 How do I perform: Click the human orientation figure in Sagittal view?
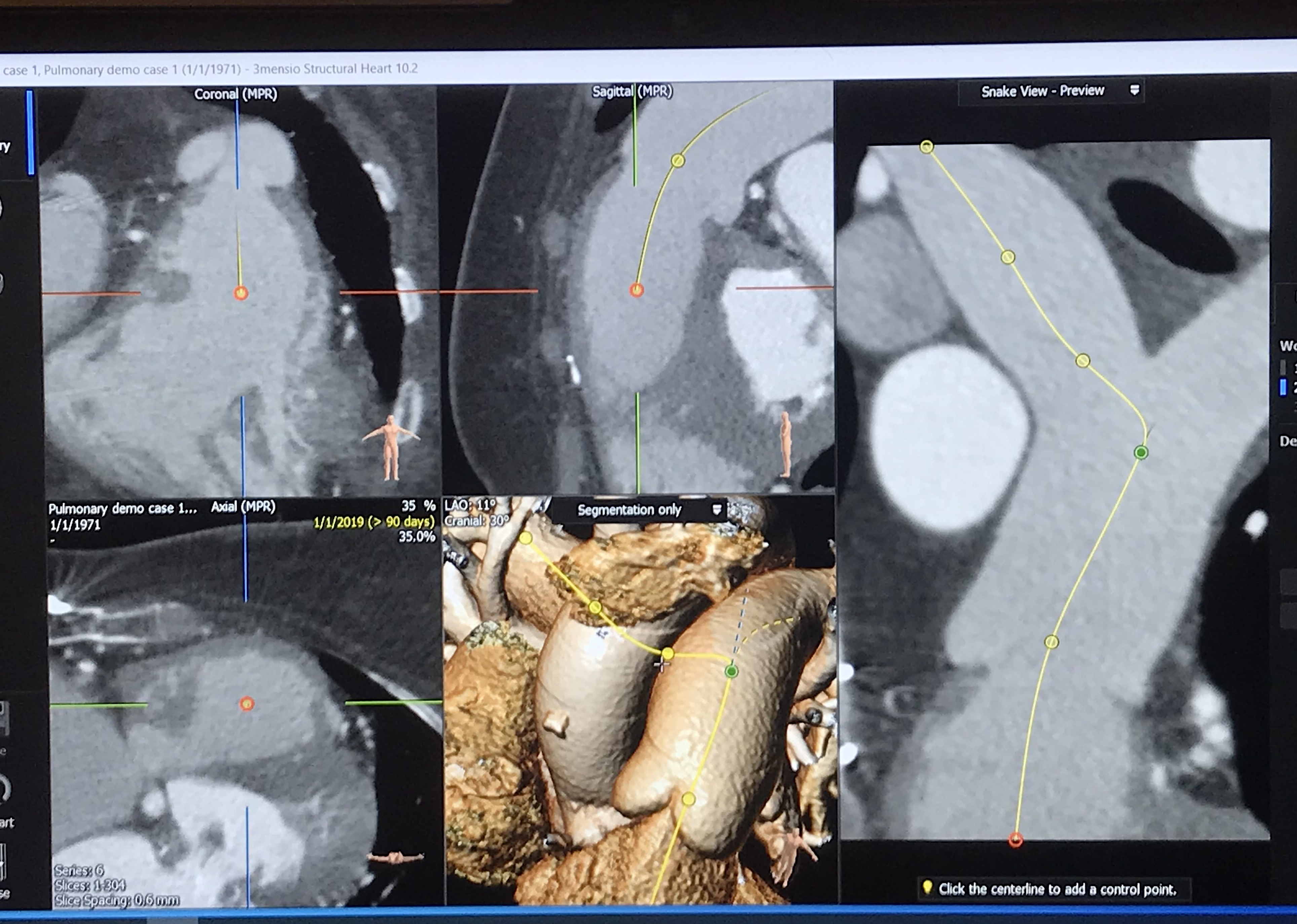(x=786, y=444)
